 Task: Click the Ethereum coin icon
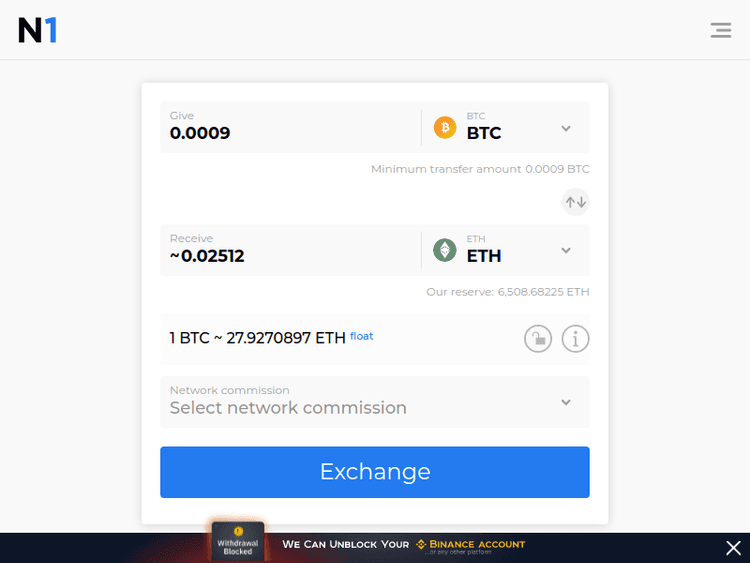pyautogui.click(x=445, y=250)
